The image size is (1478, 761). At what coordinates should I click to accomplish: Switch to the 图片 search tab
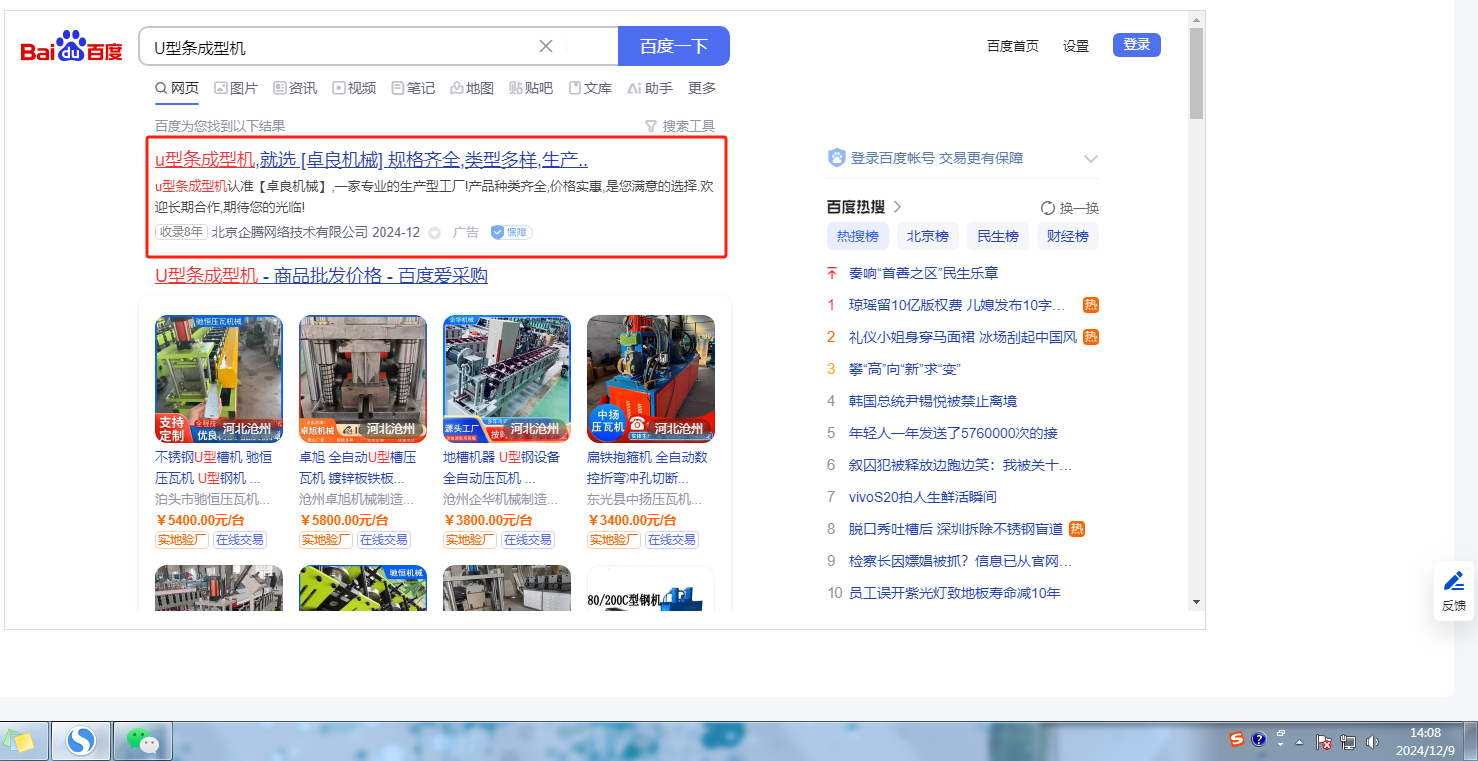(236, 88)
